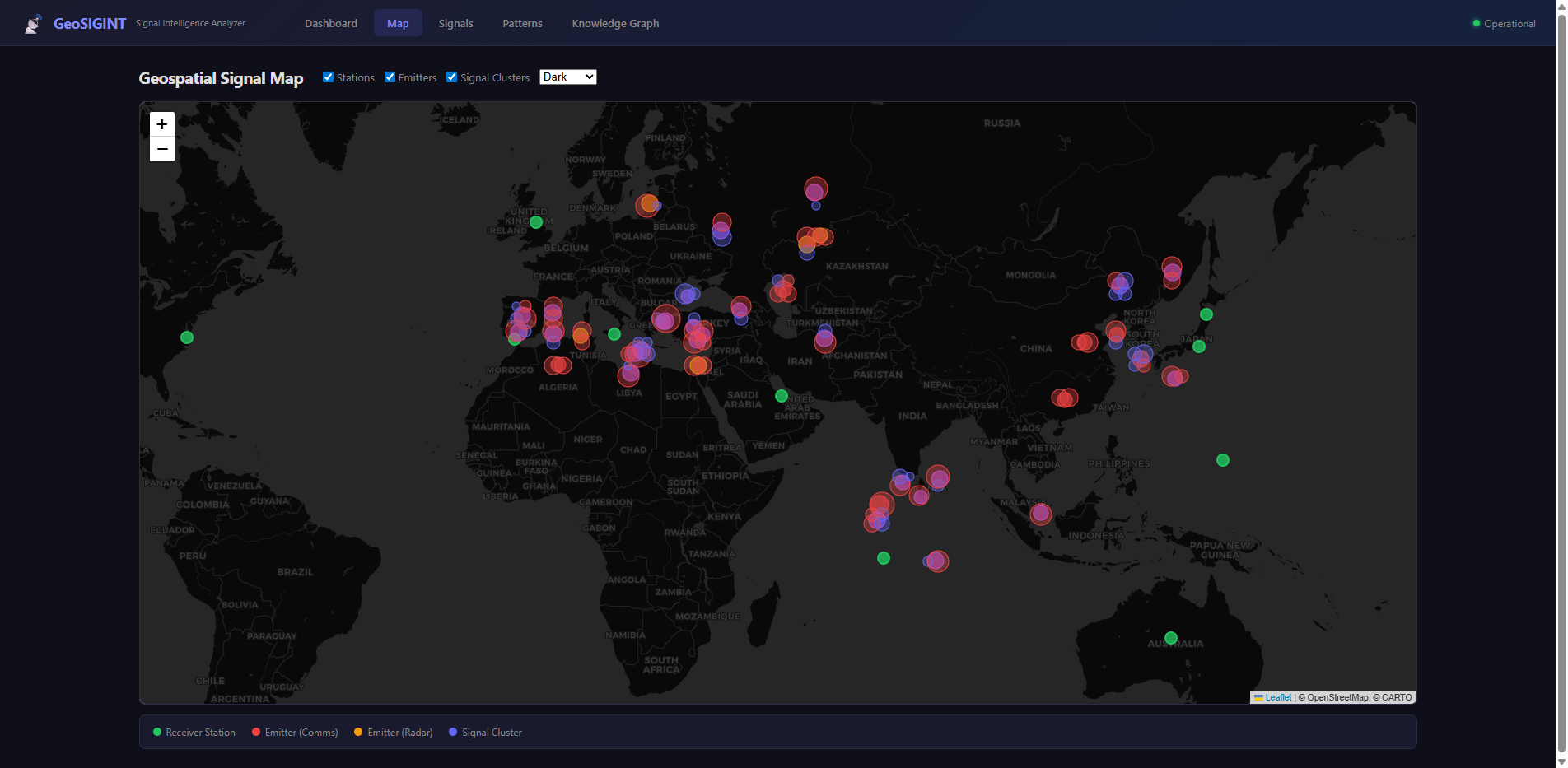Viewport: 1568px width, 768px height.
Task: Switch to the Signals tab
Action: [455, 23]
